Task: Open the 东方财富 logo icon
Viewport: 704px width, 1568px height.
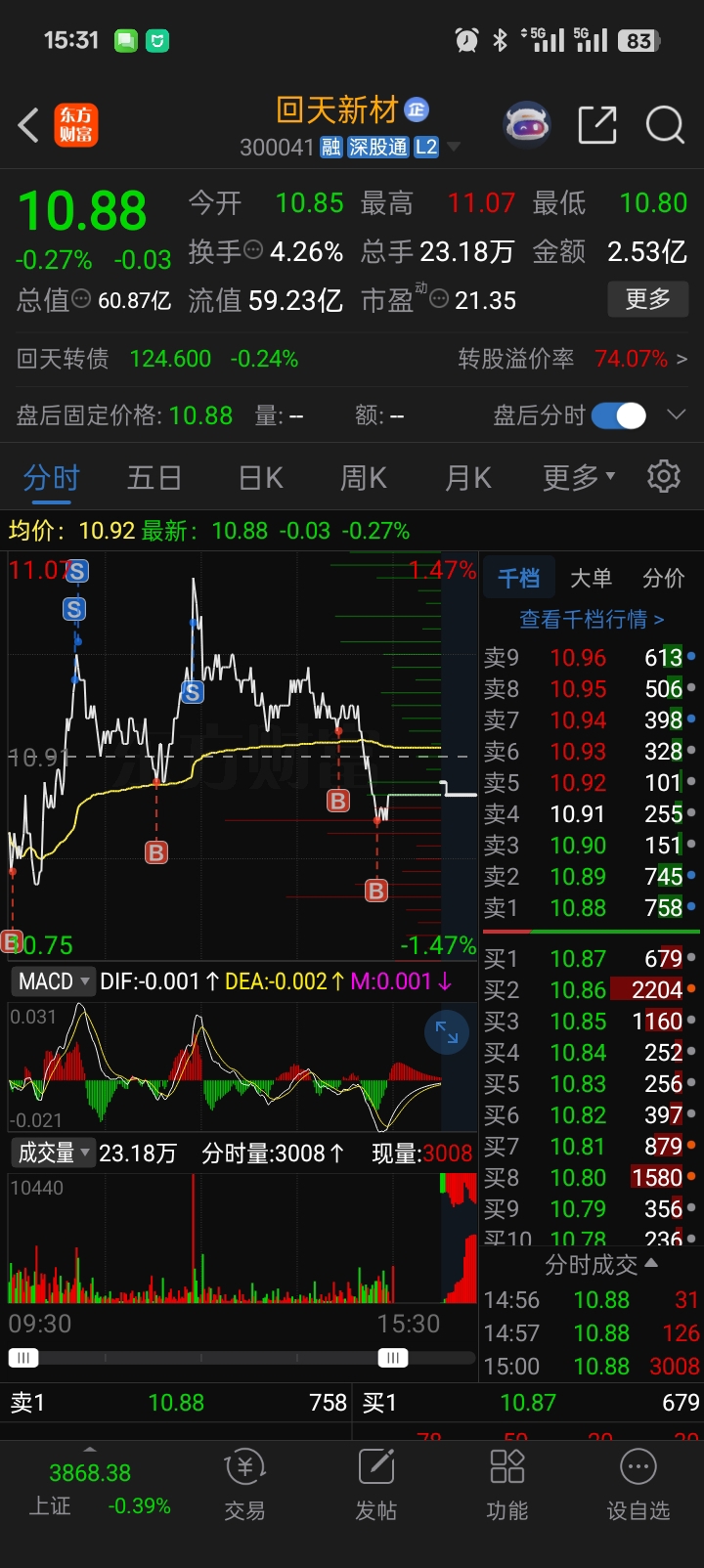Action: pyautogui.click(x=75, y=125)
